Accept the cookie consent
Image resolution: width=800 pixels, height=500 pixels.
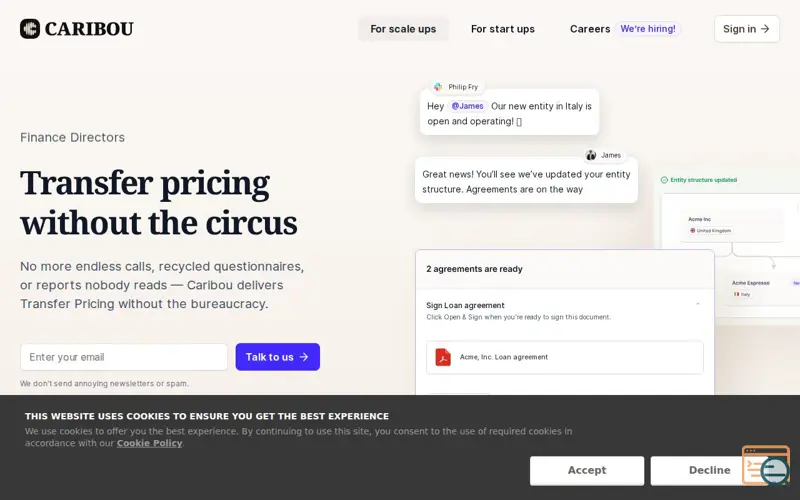[x=587, y=470]
